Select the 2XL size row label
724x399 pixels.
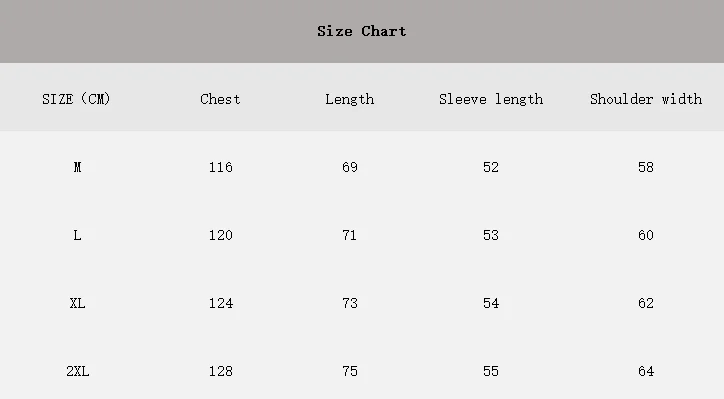(78, 371)
